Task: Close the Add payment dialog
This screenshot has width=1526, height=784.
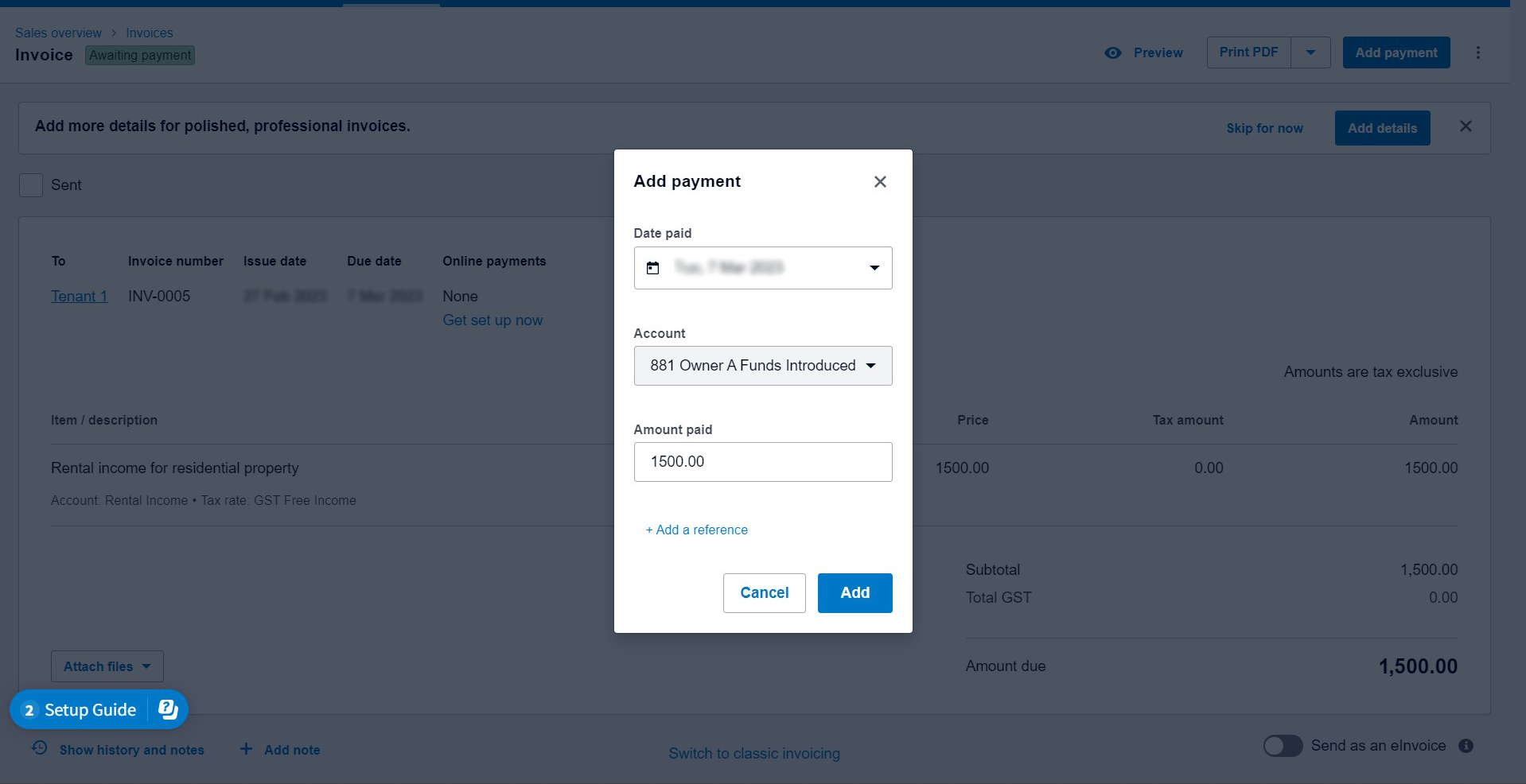Action: [880, 182]
